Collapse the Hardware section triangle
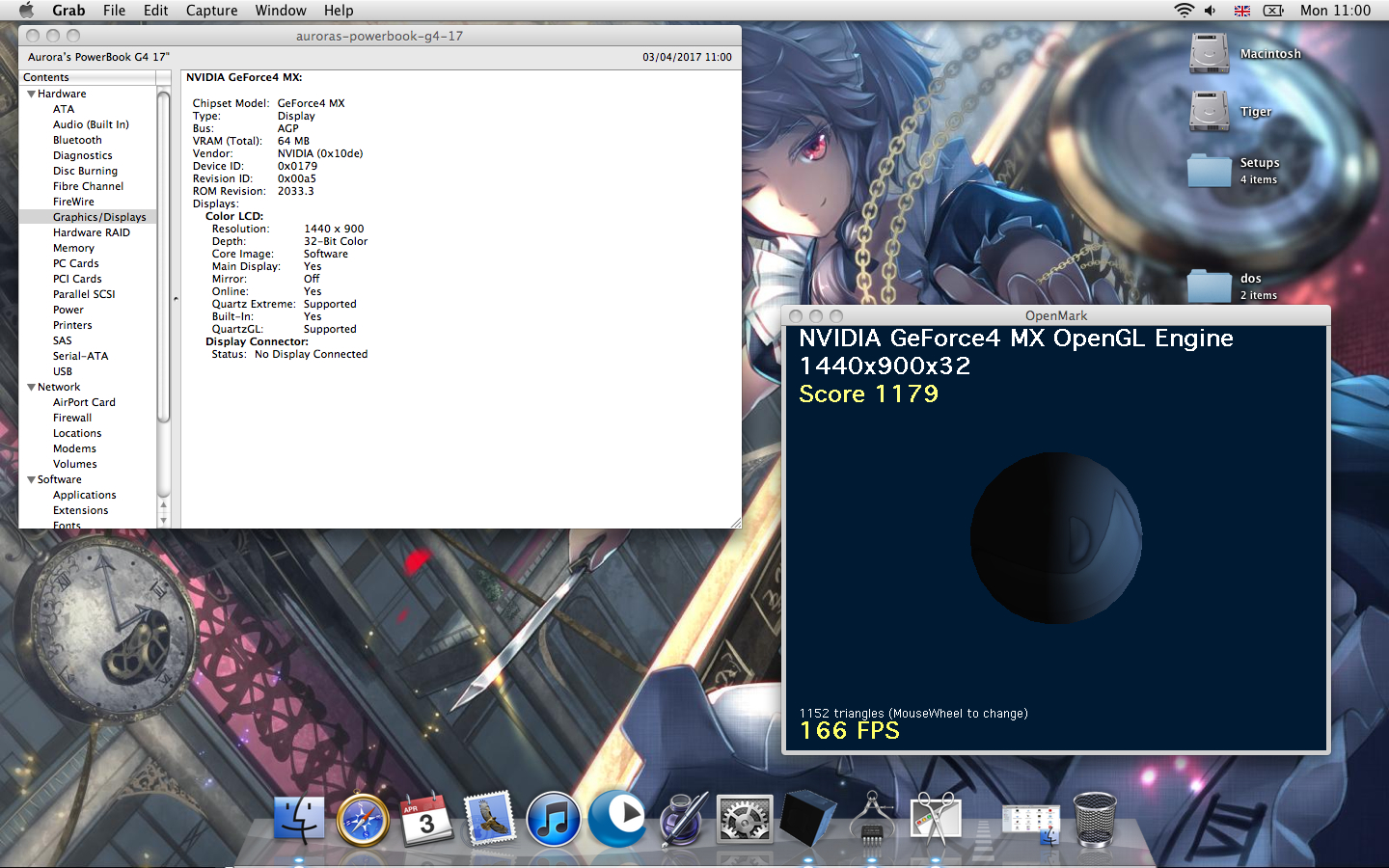1389x868 pixels. (x=31, y=94)
